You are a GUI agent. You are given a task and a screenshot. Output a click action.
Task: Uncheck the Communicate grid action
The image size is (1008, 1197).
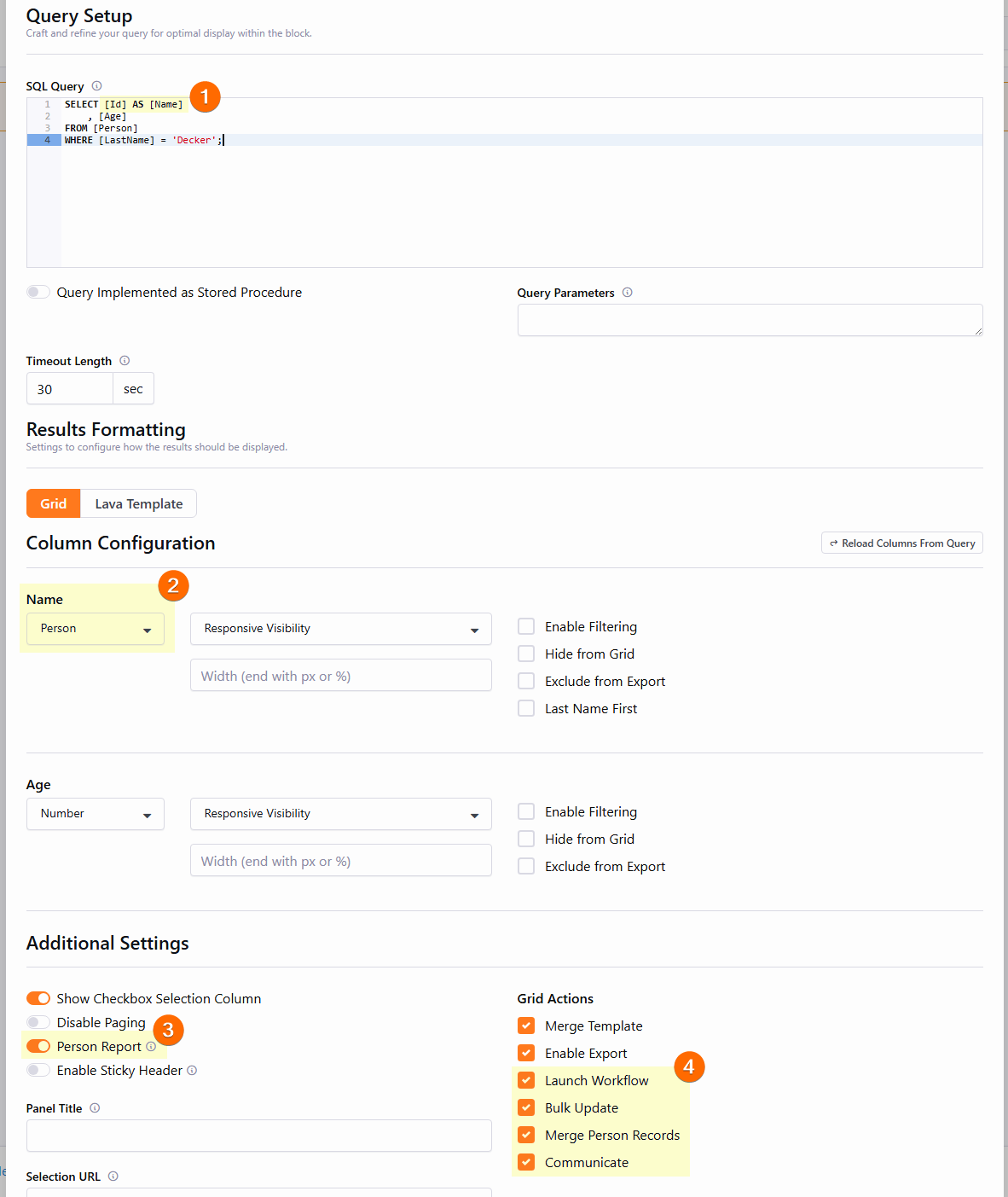[x=526, y=1161]
